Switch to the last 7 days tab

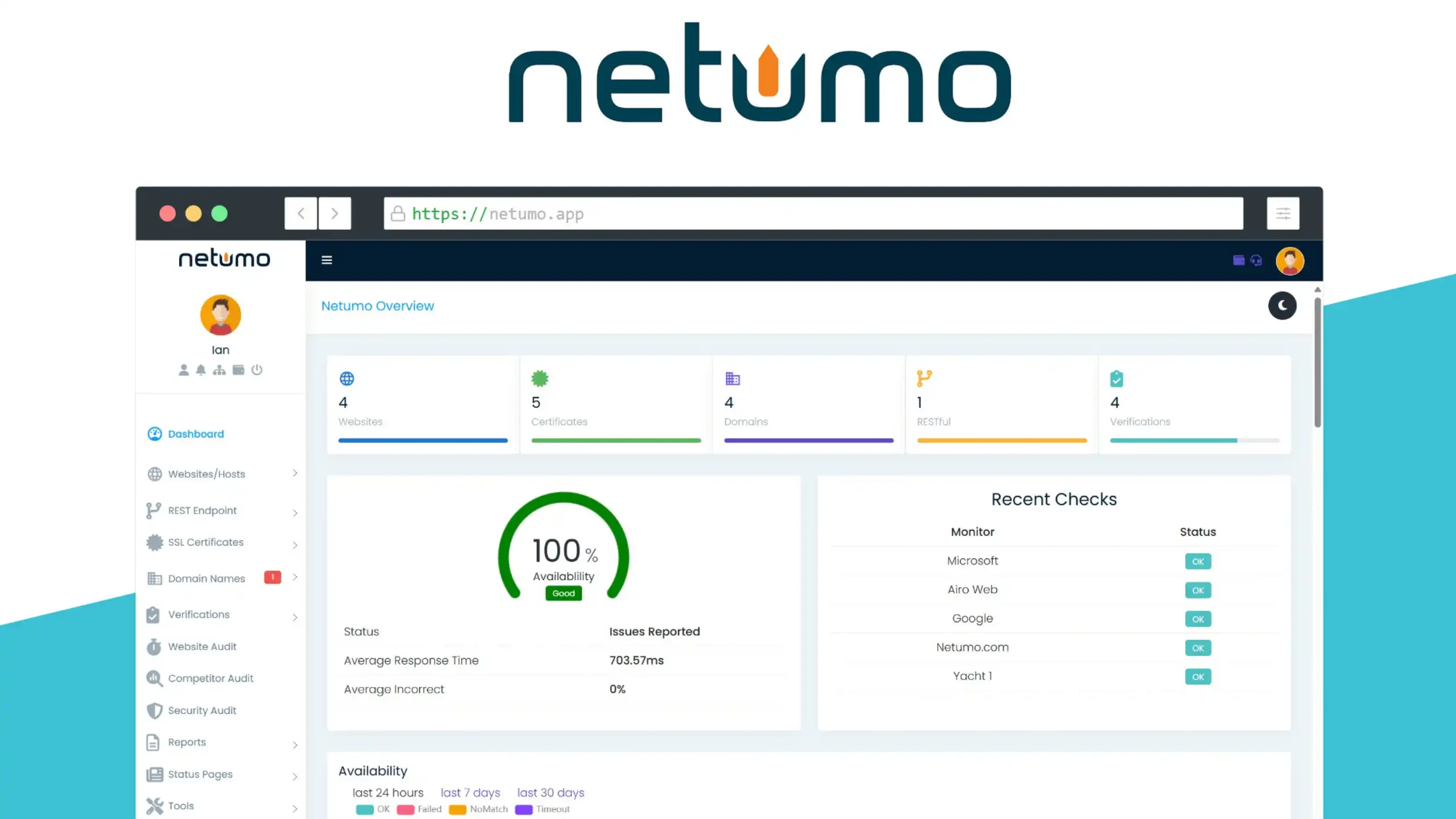[470, 793]
